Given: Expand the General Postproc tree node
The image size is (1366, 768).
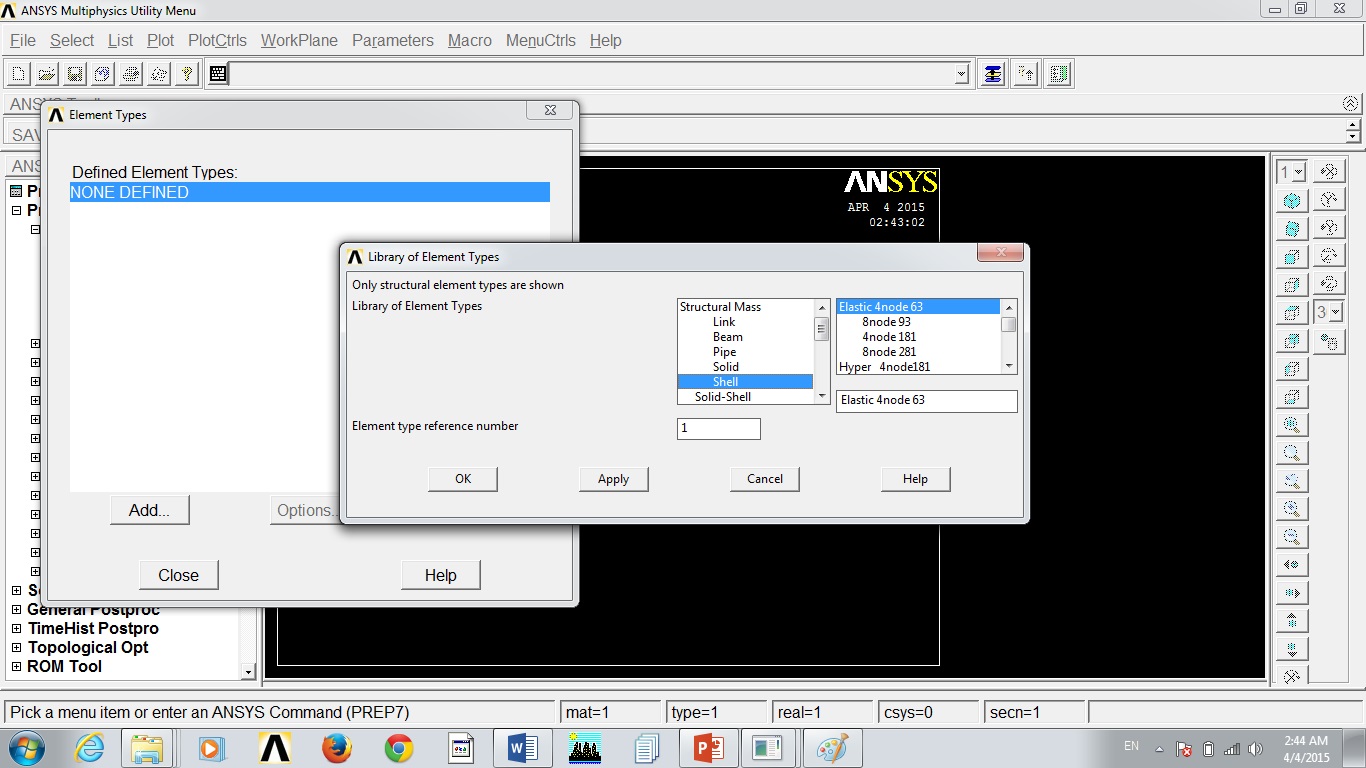Looking at the screenshot, I should (16, 610).
